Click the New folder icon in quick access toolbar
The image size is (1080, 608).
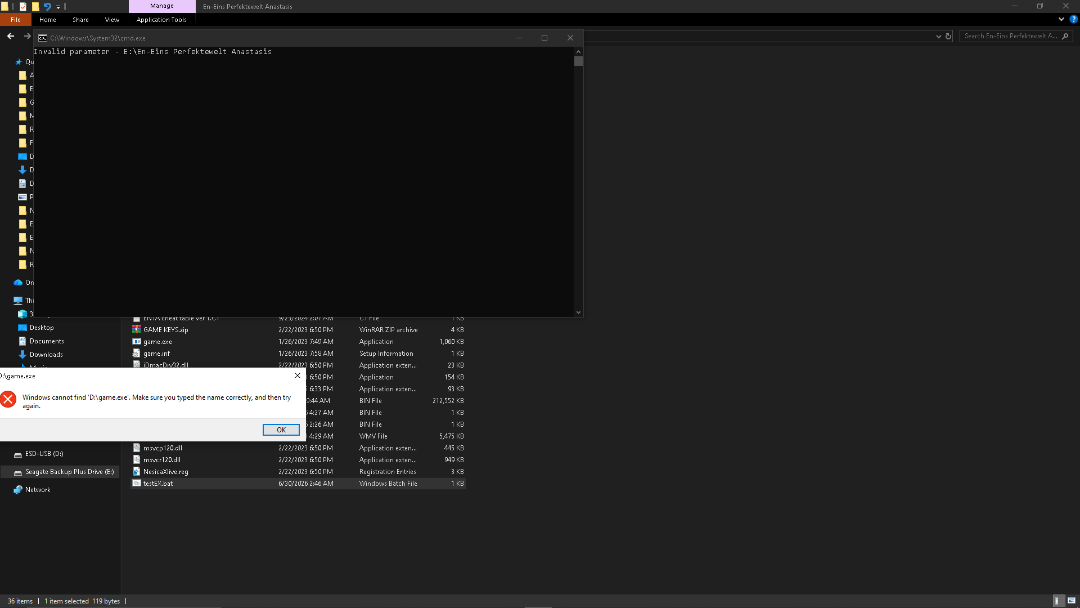35,6
